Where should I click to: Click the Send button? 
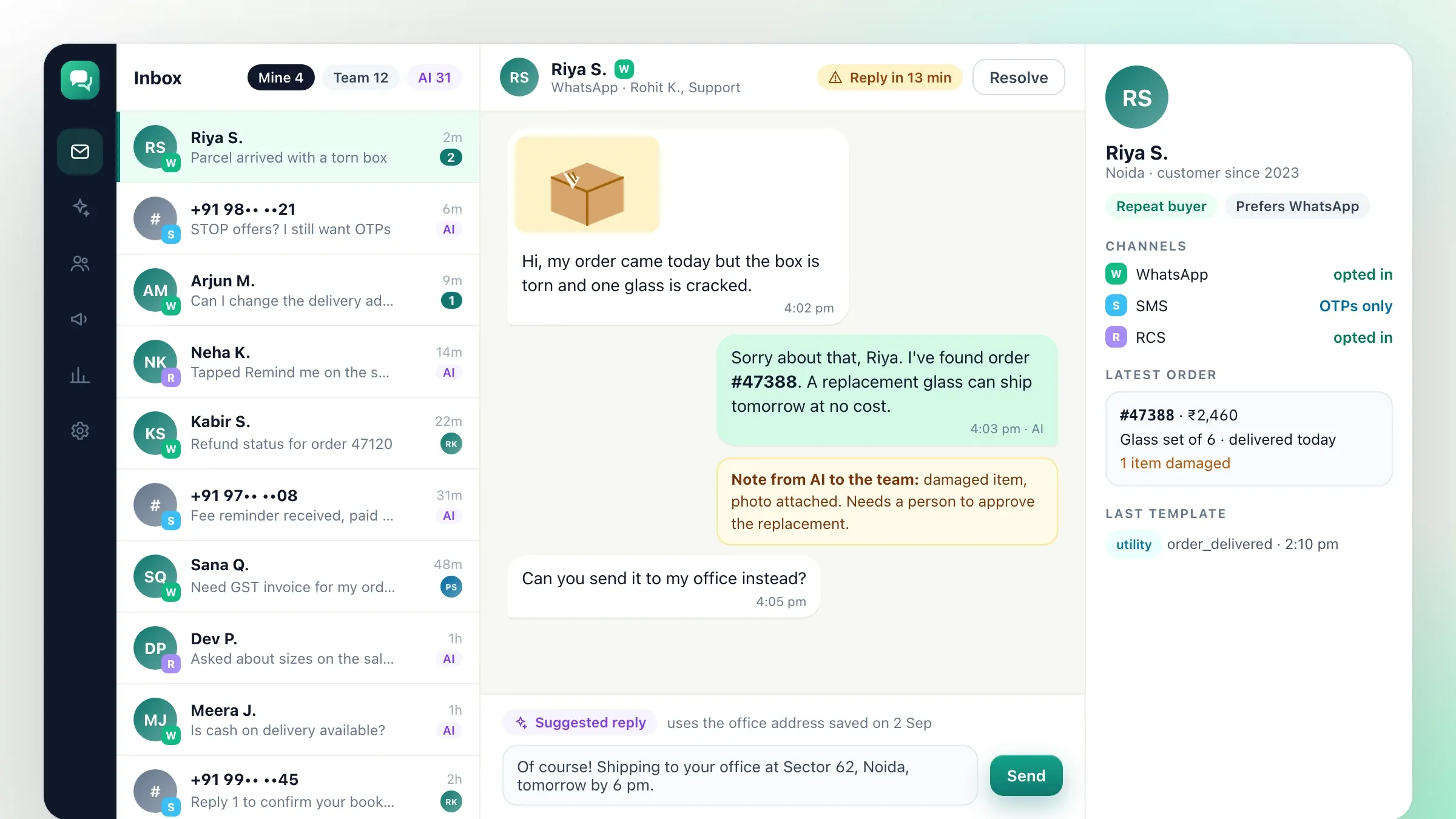pyautogui.click(x=1026, y=776)
